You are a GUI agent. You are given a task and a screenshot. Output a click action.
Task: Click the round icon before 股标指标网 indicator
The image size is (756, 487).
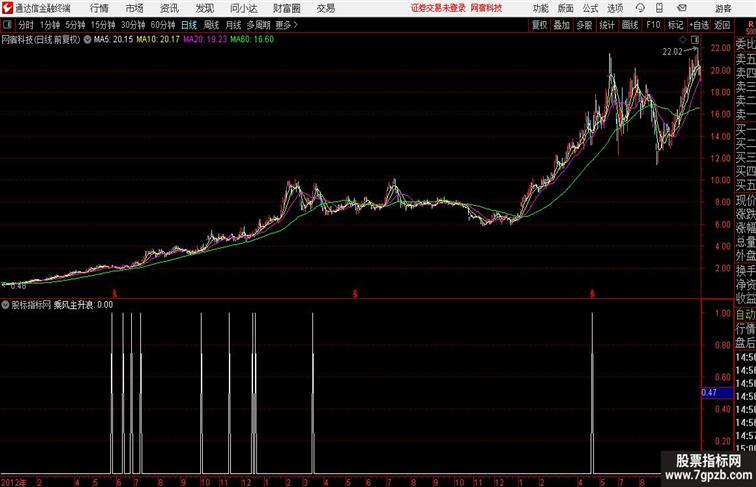pos(5,305)
